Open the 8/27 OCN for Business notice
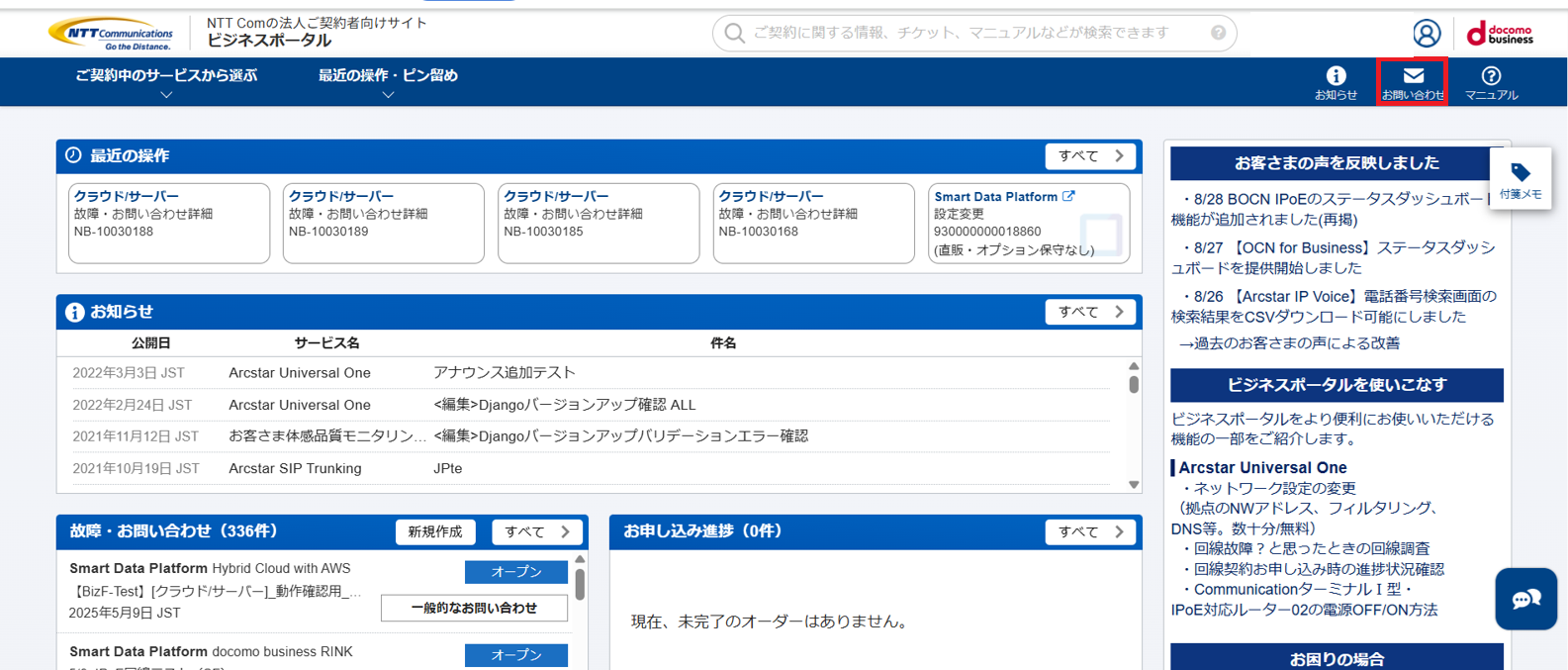Screen dimensions: 1568x670 coord(1334,257)
